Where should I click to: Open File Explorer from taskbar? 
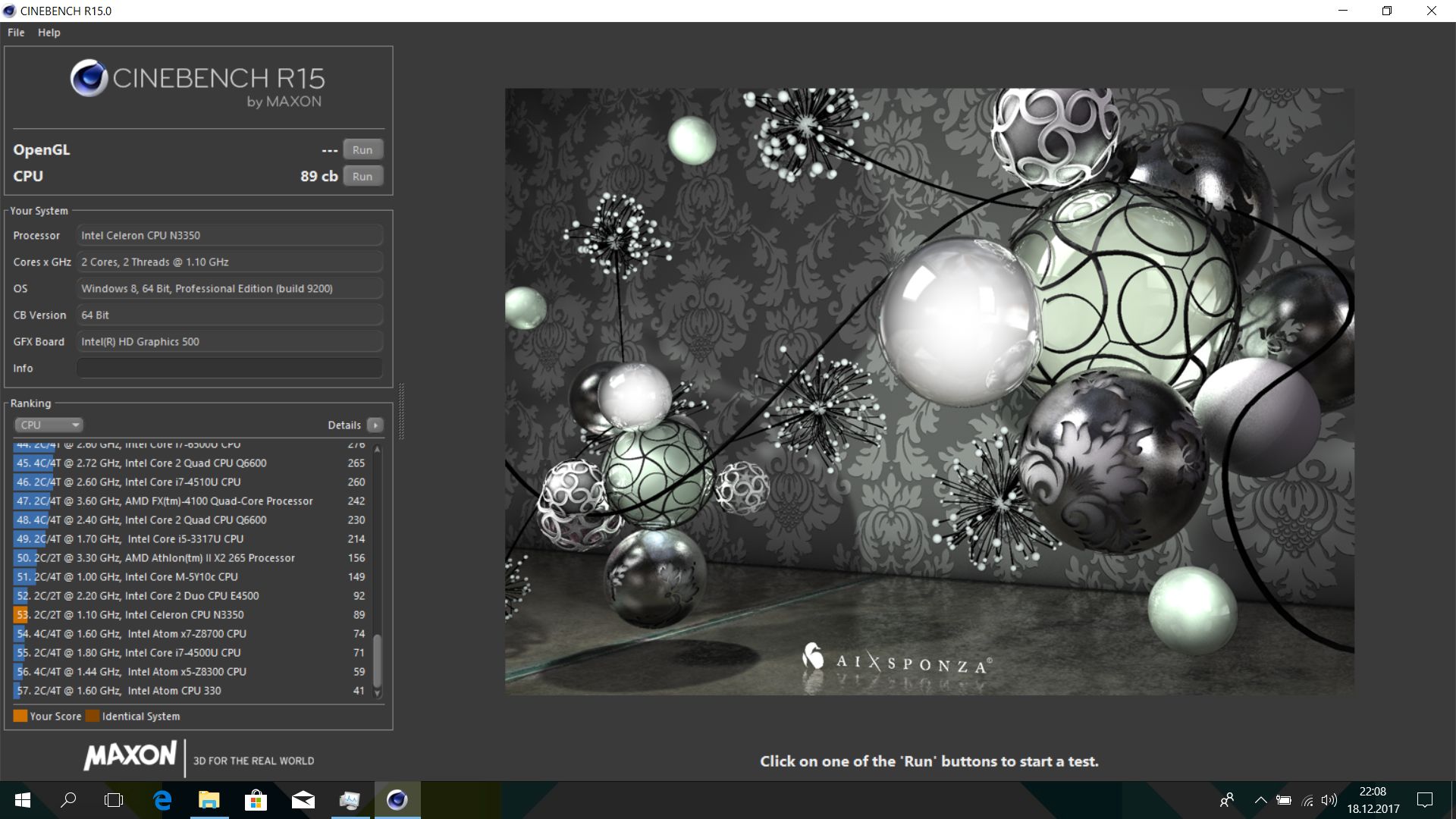tap(209, 800)
